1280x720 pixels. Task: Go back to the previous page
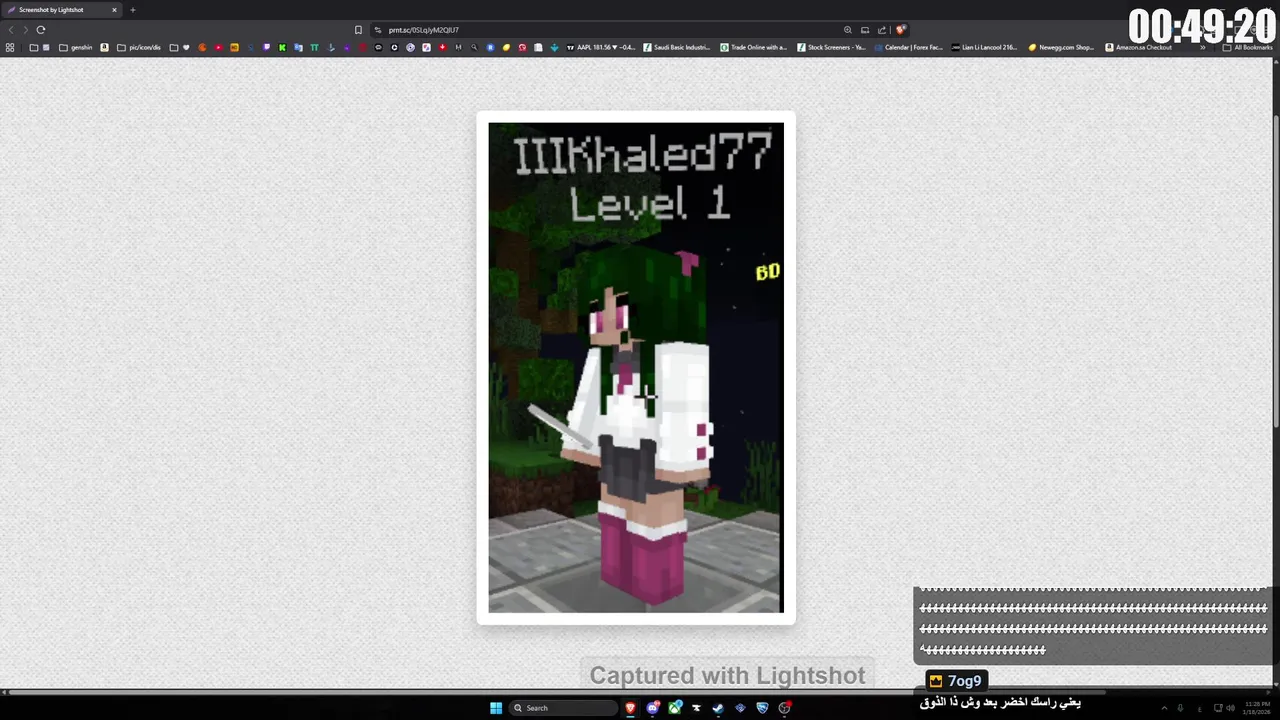(11, 30)
